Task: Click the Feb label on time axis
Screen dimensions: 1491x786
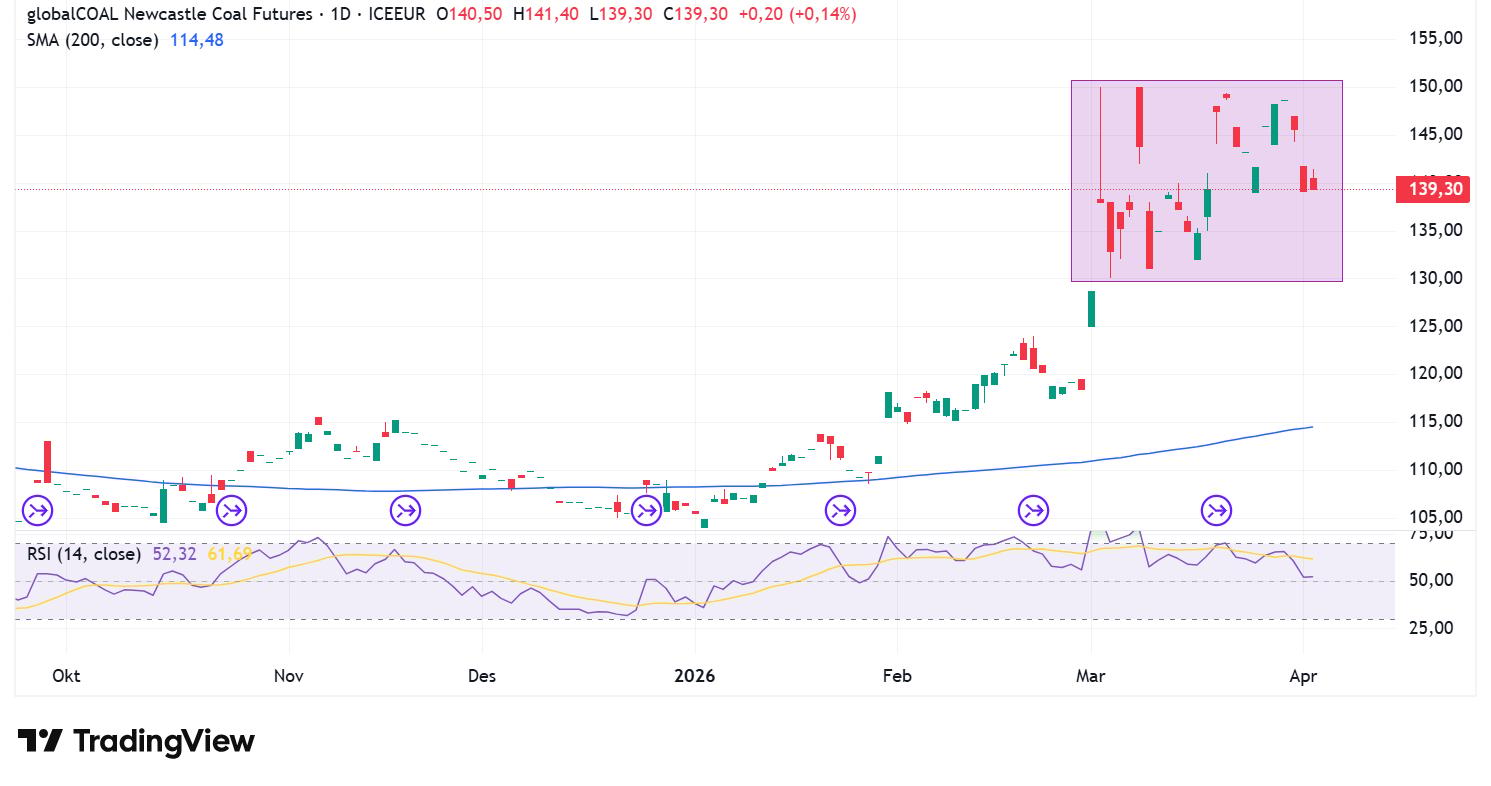Action: (898, 676)
